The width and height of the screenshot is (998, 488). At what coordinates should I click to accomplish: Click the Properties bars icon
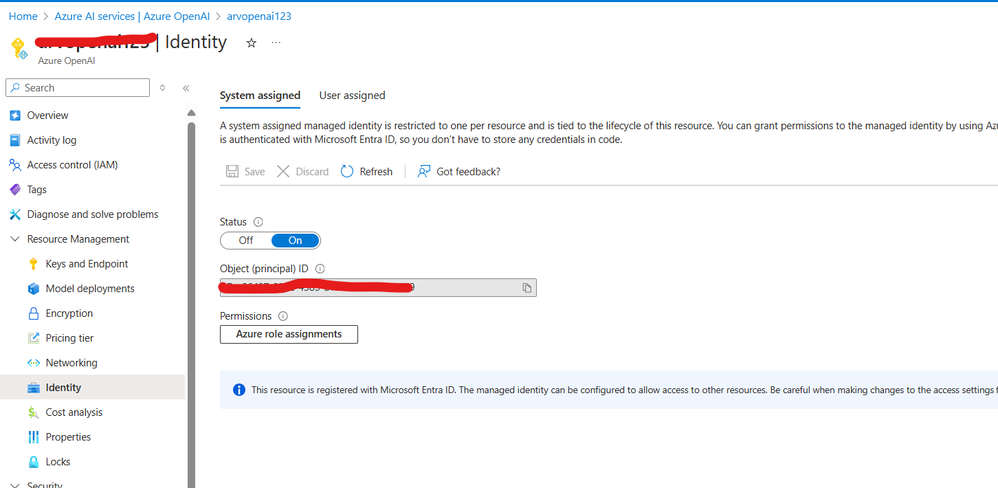(x=34, y=437)
